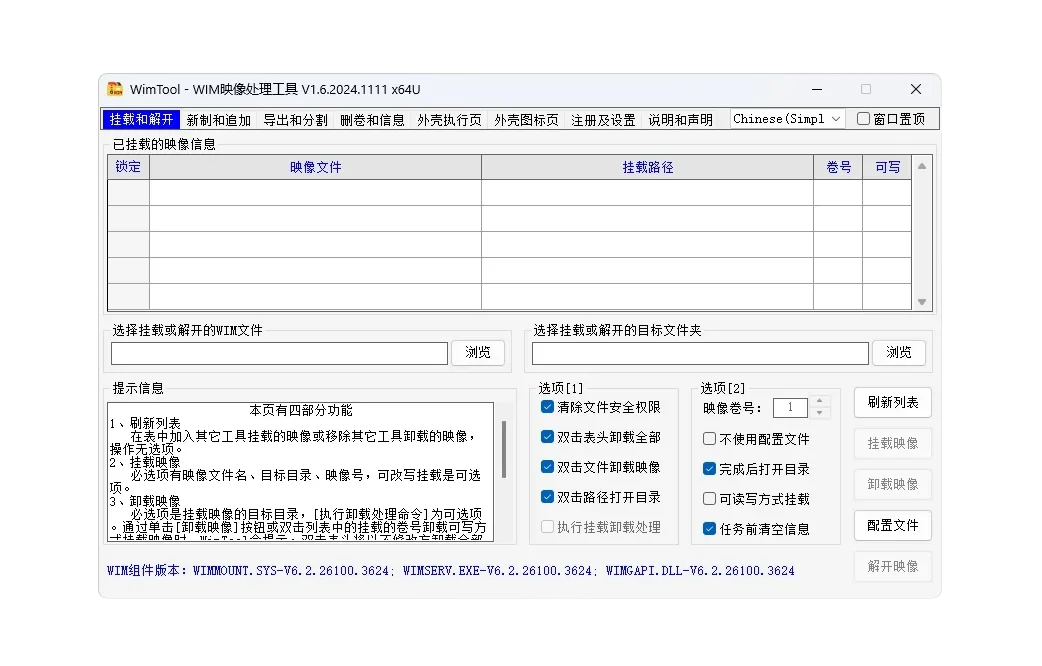Screen dimensions: 1042x666
Task: Switch to the 挂载和解开 tab
Action: [141, 120]
